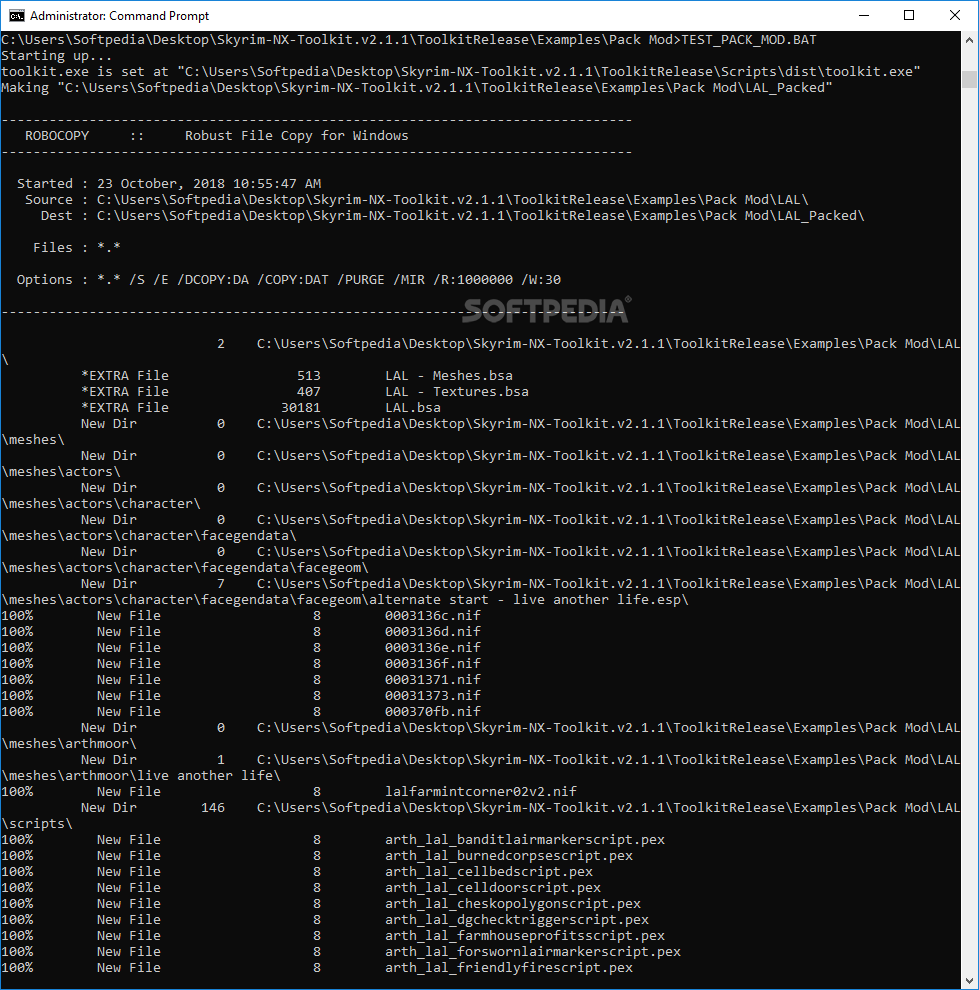Click 'arth_lal_celldoorscript.pex' file name
The width and height of the screenshot is (979, 990).
click(x=492, y=888)
